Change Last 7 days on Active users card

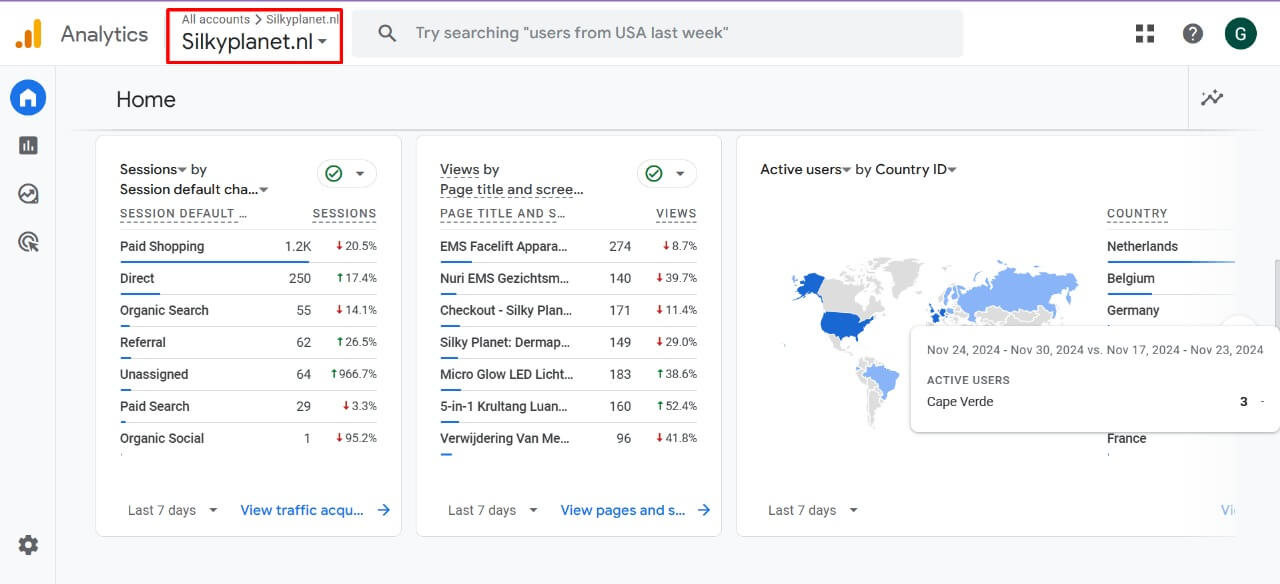(x=813, y=510)
